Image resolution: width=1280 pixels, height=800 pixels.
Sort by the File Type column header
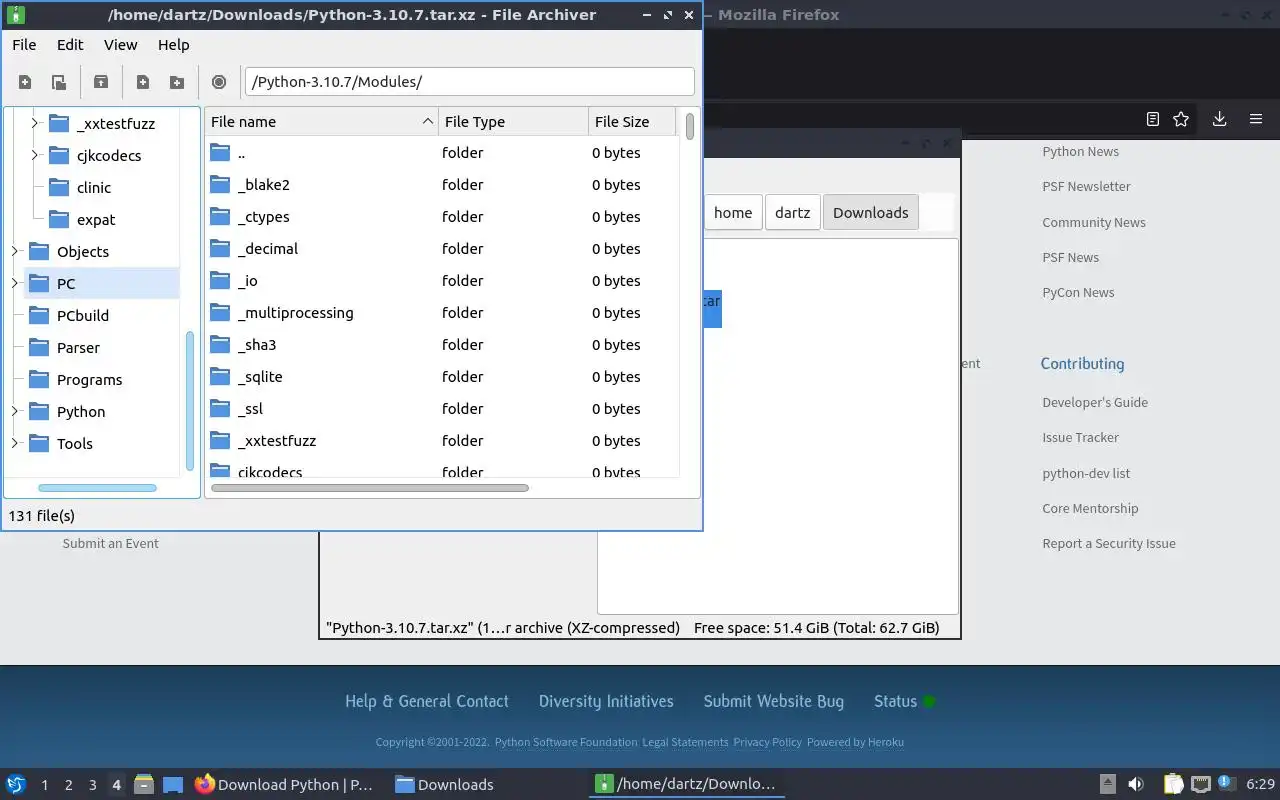pos(513,122)
